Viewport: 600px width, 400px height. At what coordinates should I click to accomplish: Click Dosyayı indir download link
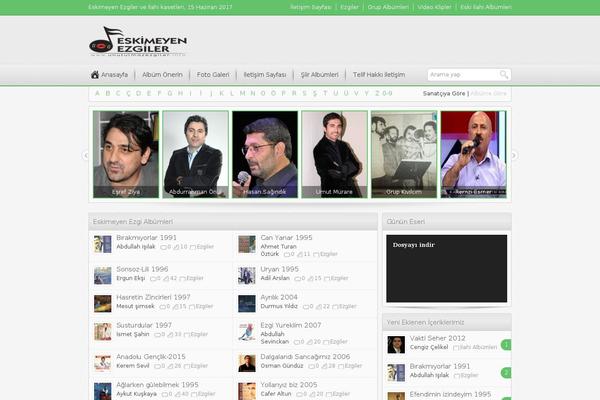click(x=414, y=245)
